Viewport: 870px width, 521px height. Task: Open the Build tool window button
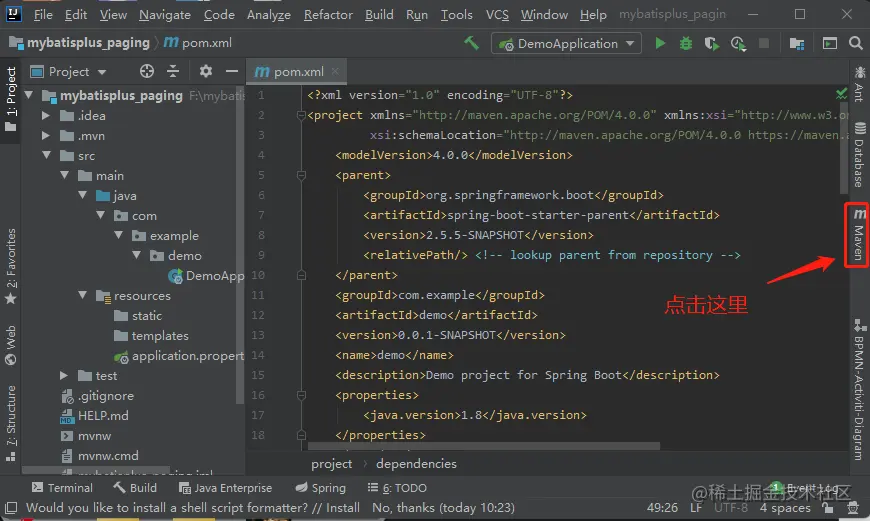coord(135,488)
